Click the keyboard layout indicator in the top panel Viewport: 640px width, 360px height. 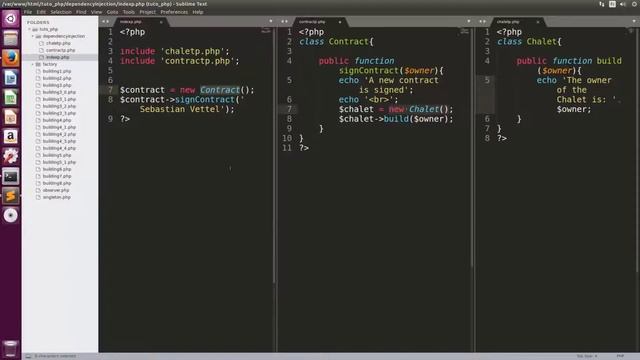612,4
